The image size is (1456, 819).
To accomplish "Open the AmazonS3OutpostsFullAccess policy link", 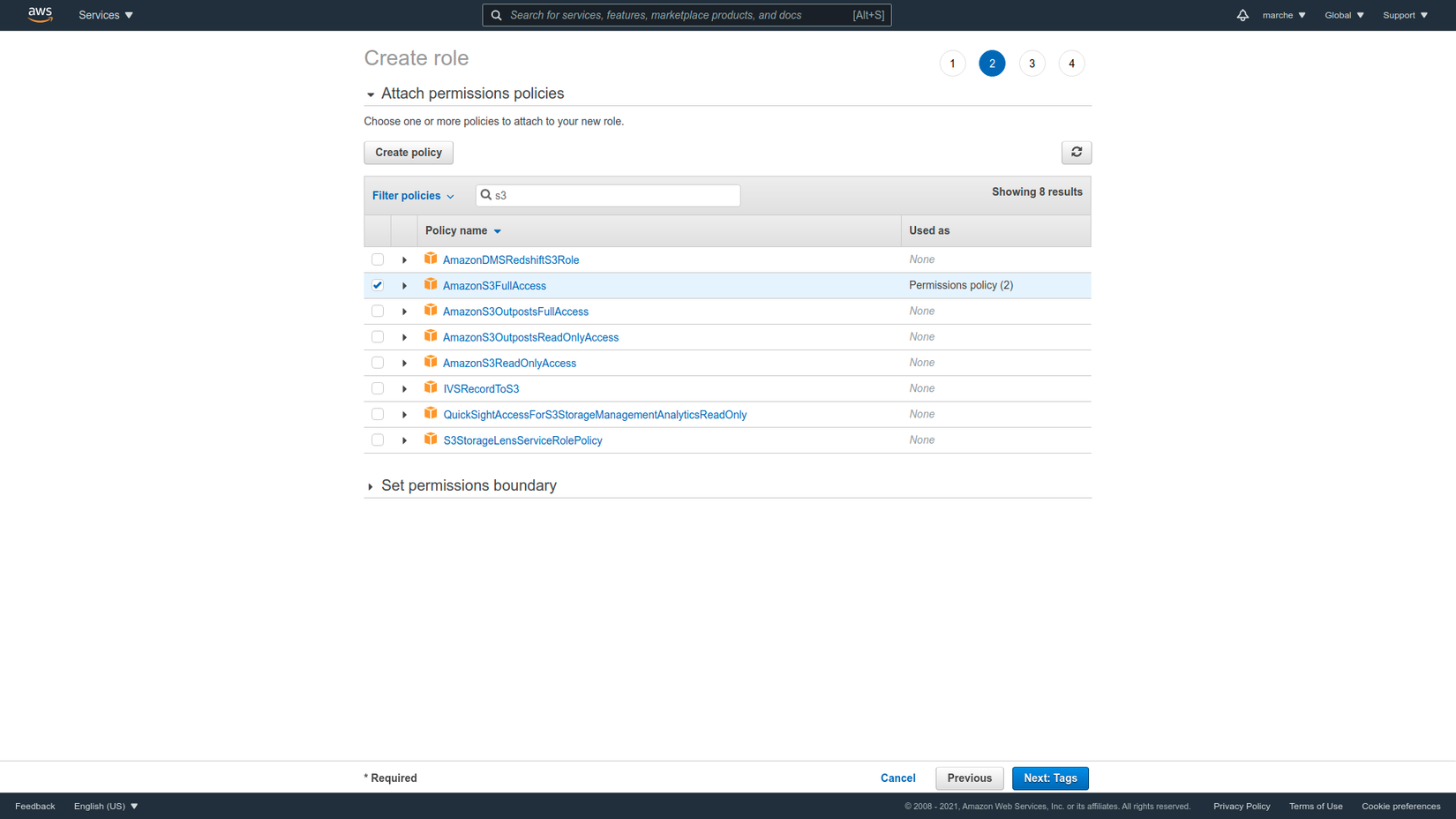I will (515, 312).
